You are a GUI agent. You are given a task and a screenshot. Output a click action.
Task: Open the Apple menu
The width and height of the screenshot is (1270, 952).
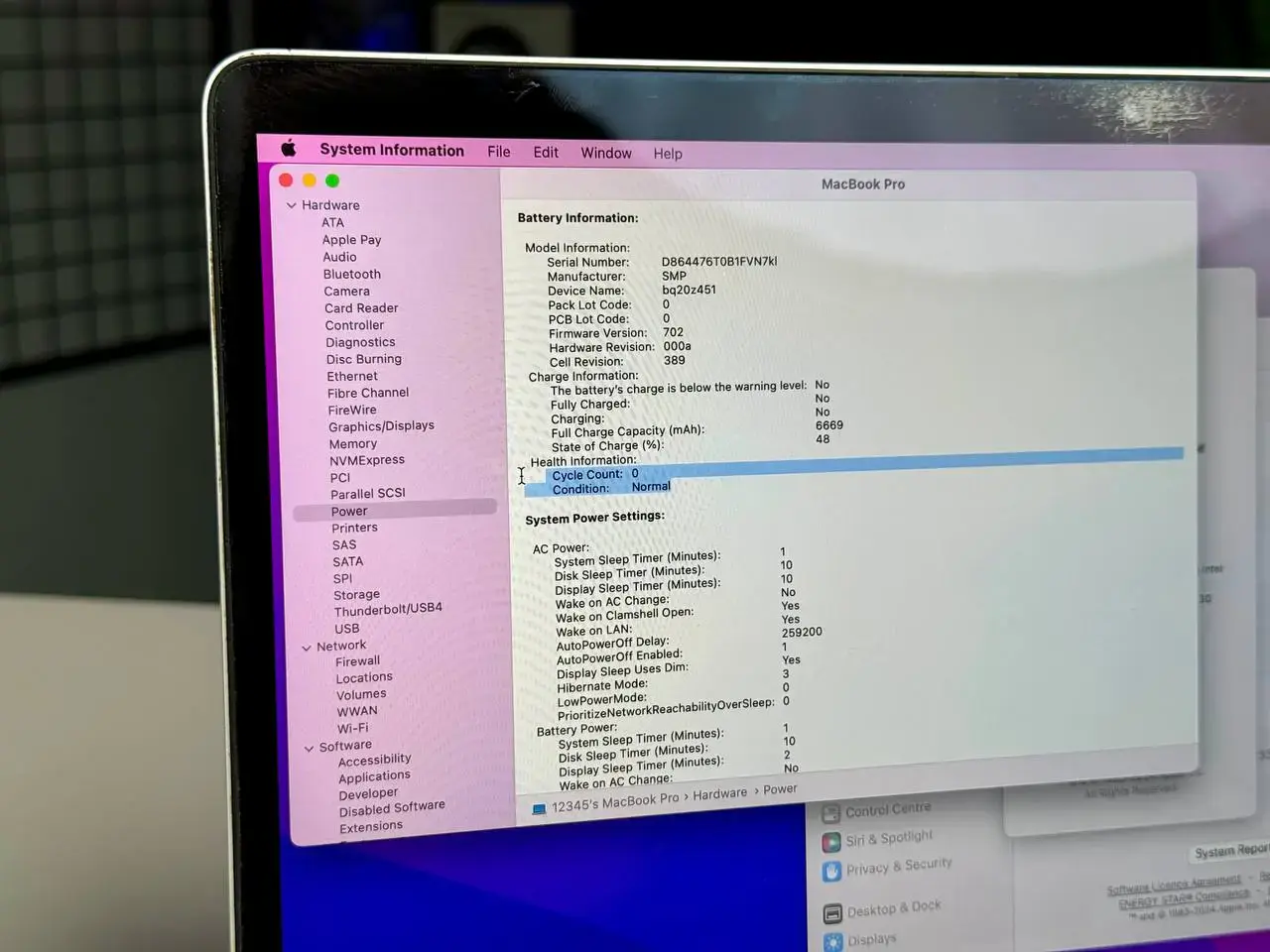coord(289,149)
